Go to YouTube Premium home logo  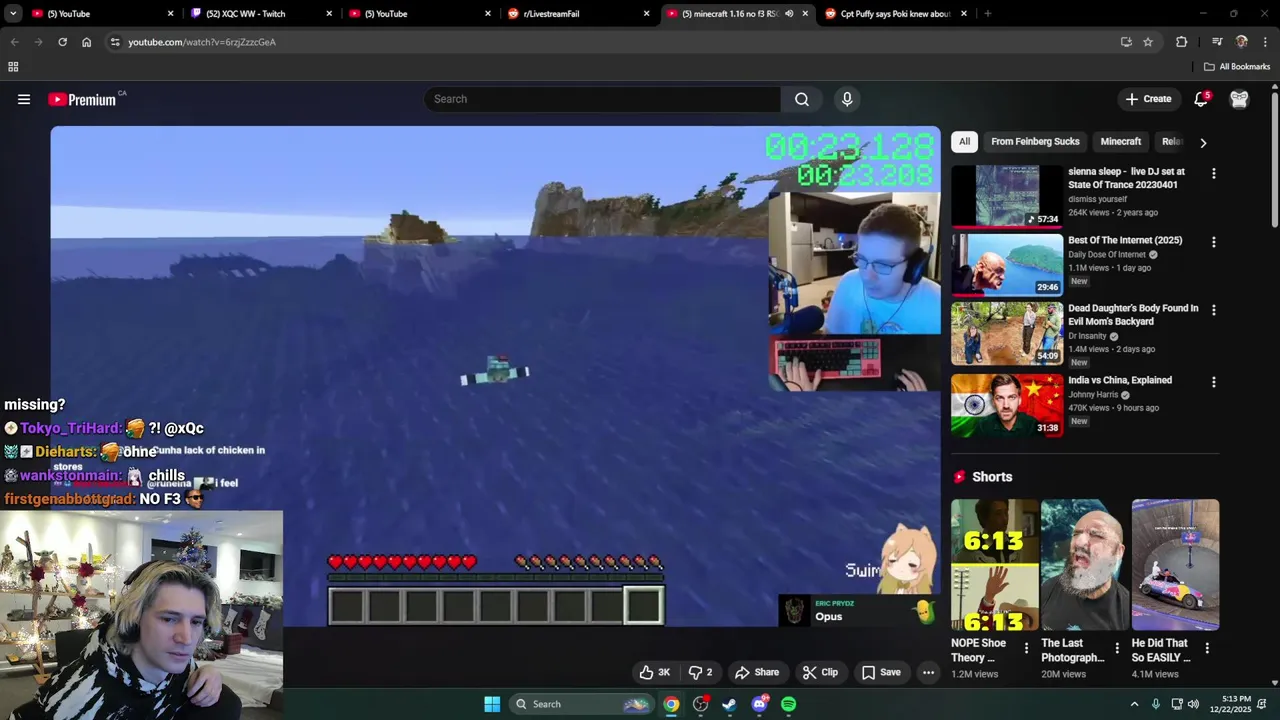(82, 99)
